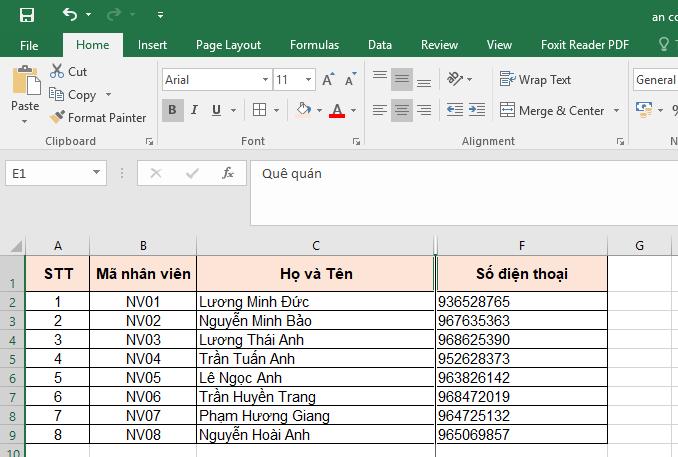Toggle Center horizontal alignment icon
678x457 pixels.
402,110
